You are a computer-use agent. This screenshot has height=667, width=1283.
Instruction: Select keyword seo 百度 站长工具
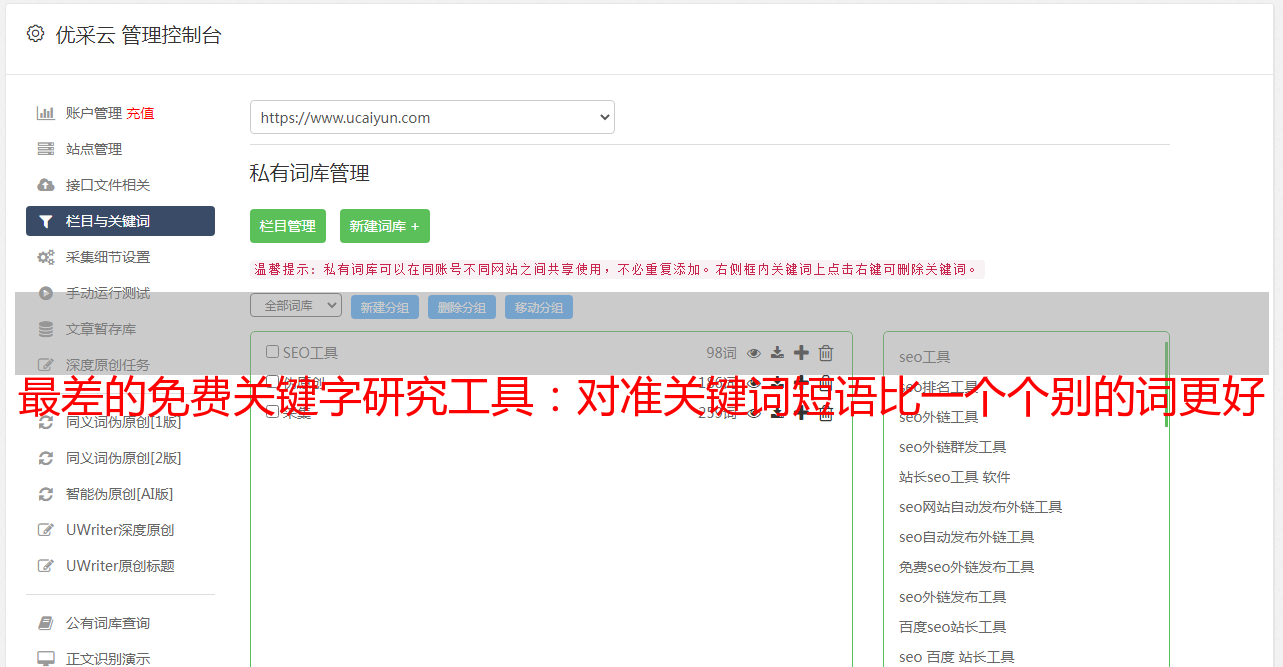pyautogui.click(x=957, y=657)
